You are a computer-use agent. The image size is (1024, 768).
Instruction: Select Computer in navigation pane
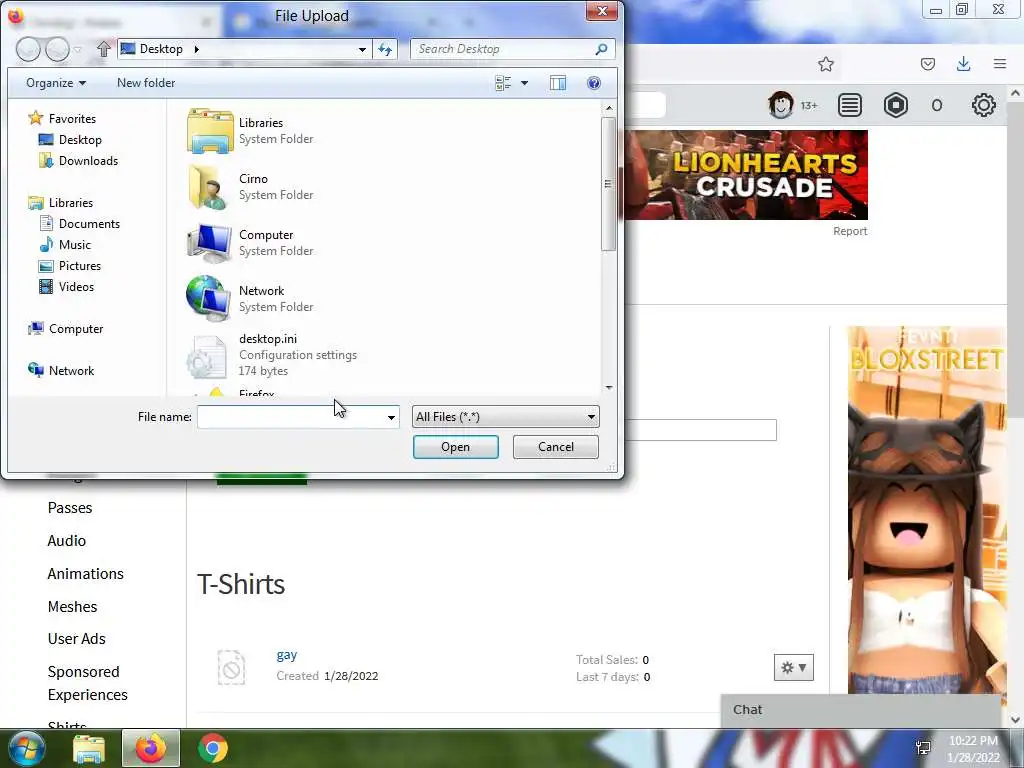pyautogui.click(x=65, y=329)
